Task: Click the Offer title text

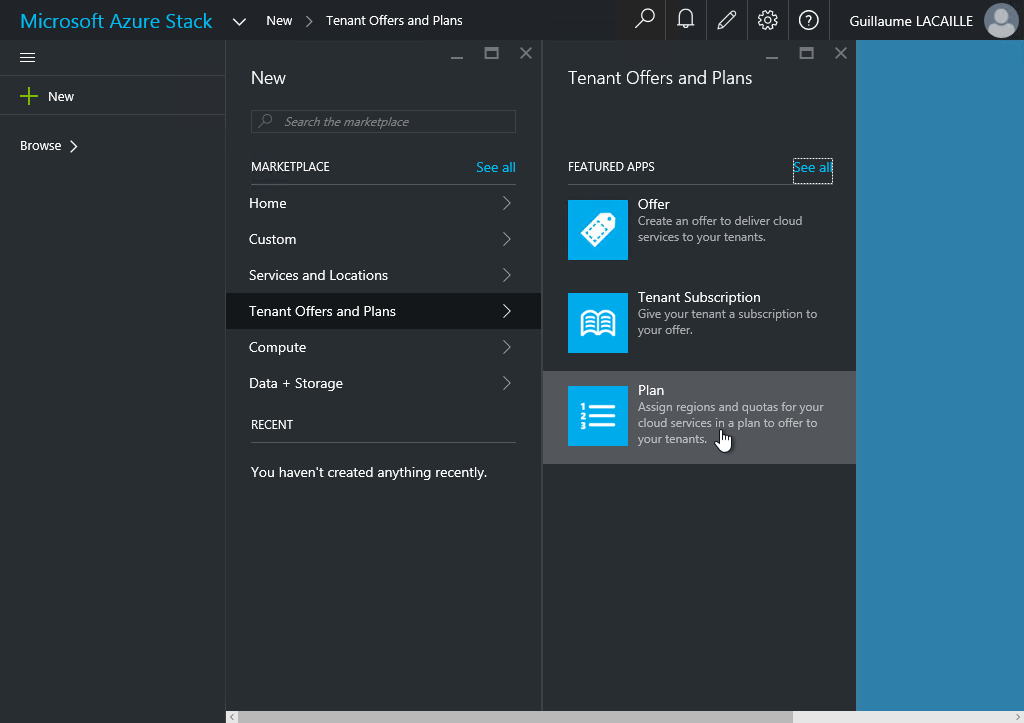Action: [653, 204]
